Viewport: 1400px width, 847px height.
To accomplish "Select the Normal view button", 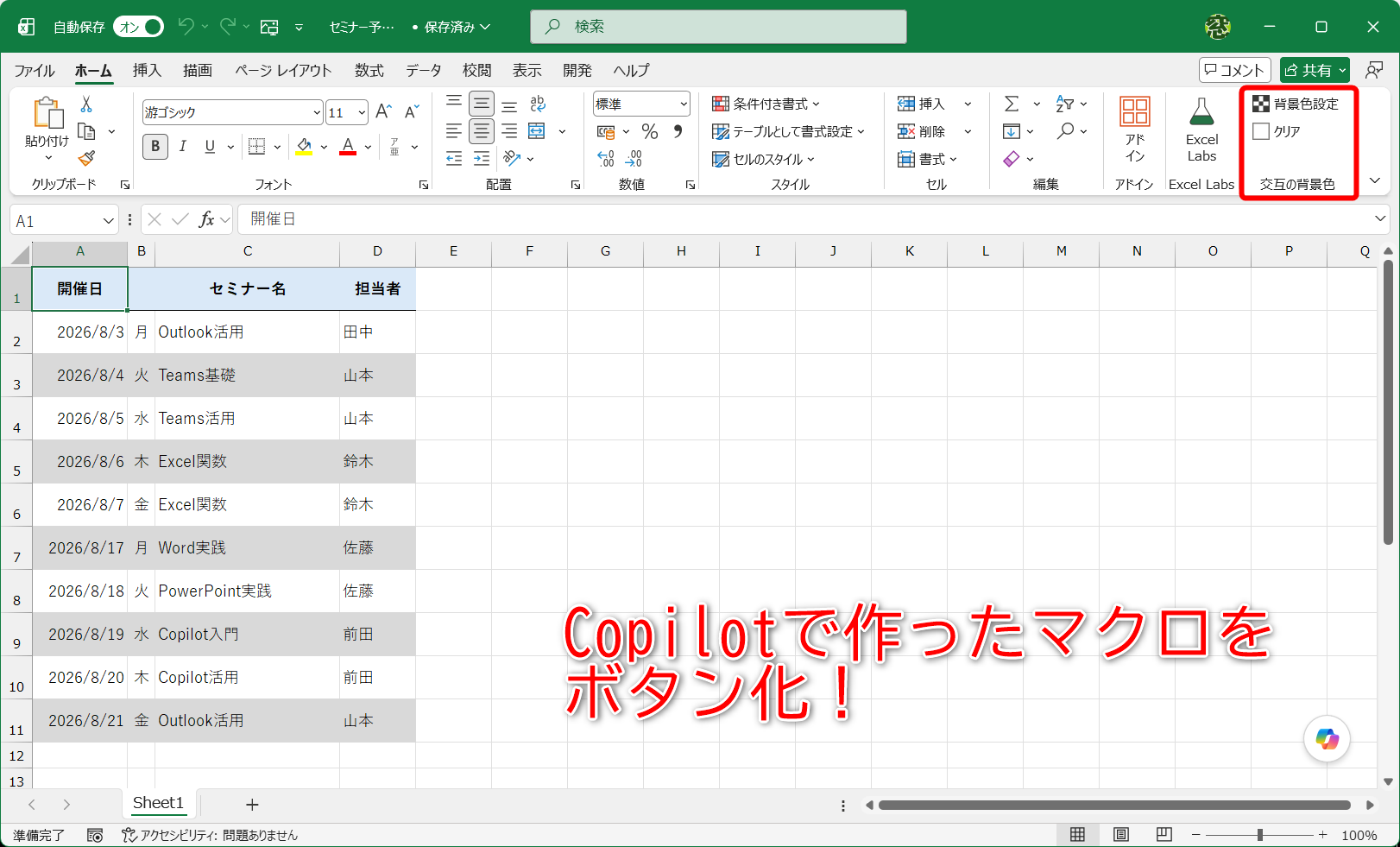I will click(1077, 835).
